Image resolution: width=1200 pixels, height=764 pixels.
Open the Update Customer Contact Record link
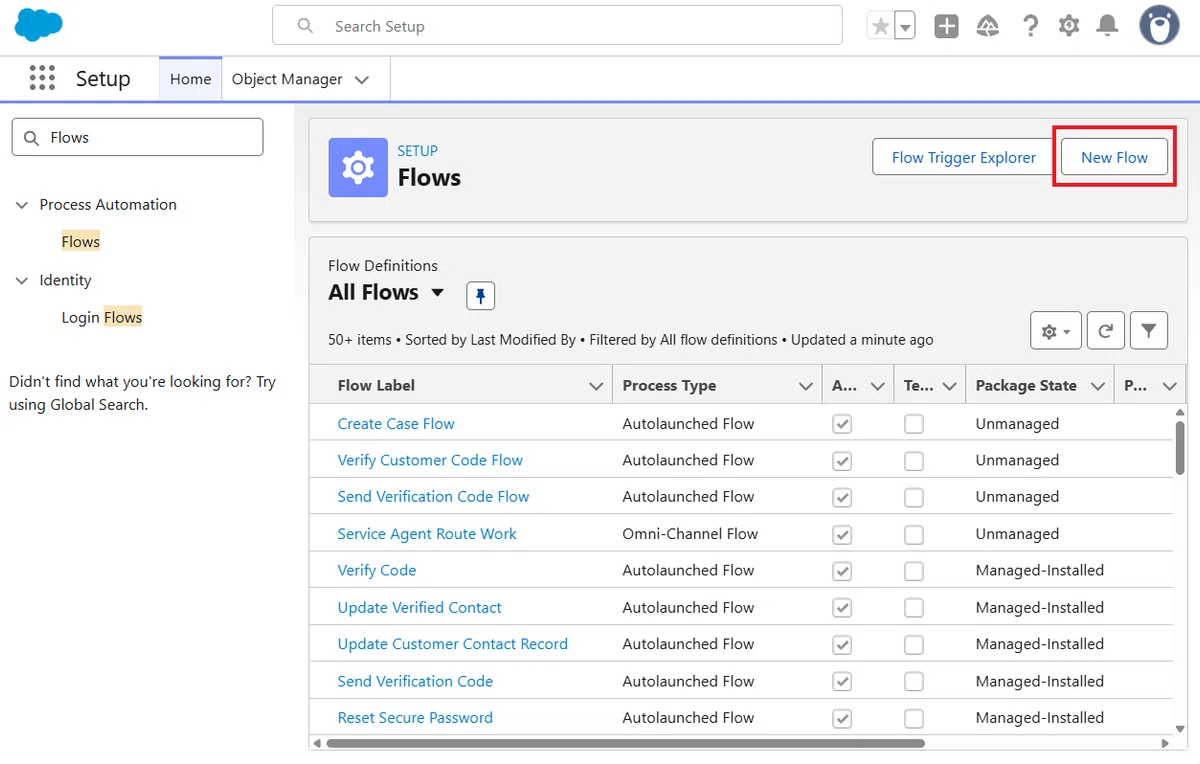point(453,645)
